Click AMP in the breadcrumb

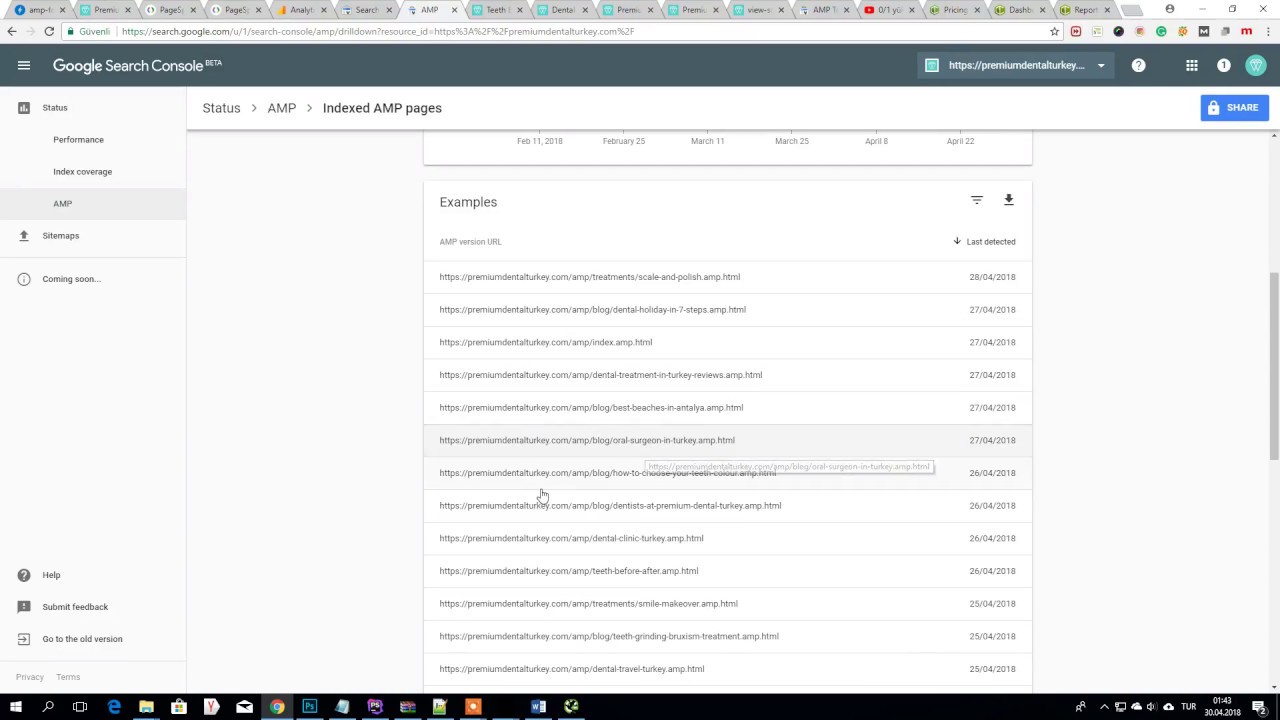(x=281, y=108)
